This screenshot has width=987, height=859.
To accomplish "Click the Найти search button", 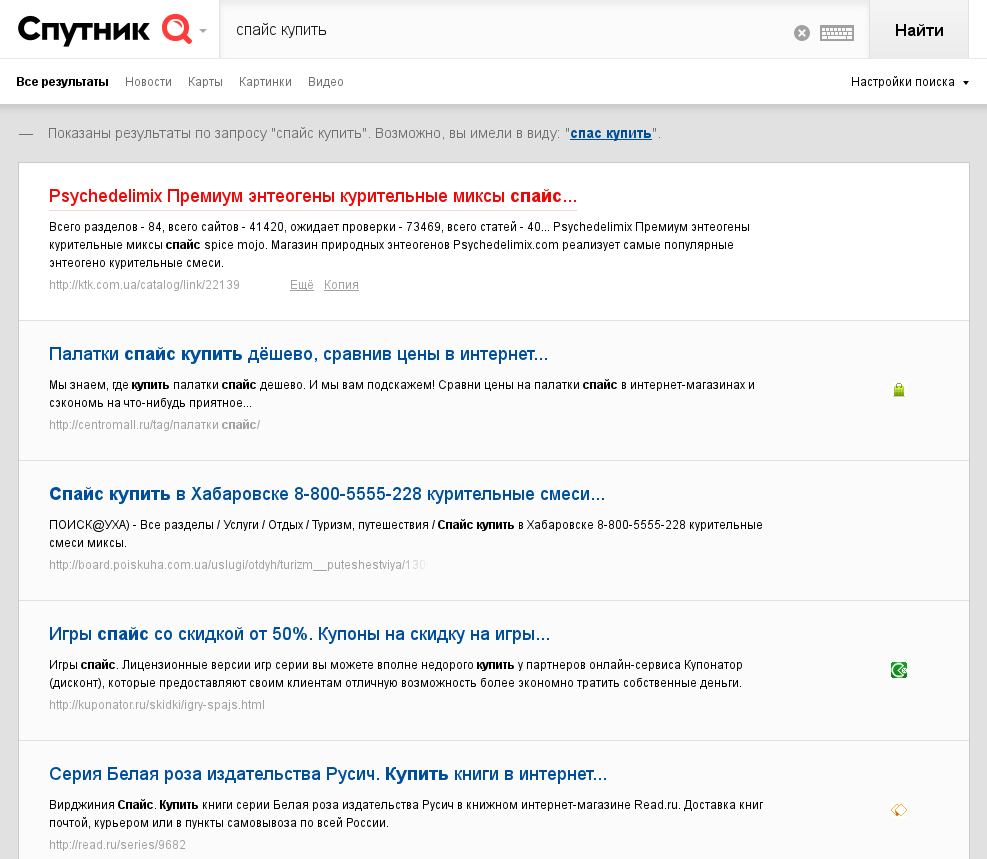I will coord(918,30).
